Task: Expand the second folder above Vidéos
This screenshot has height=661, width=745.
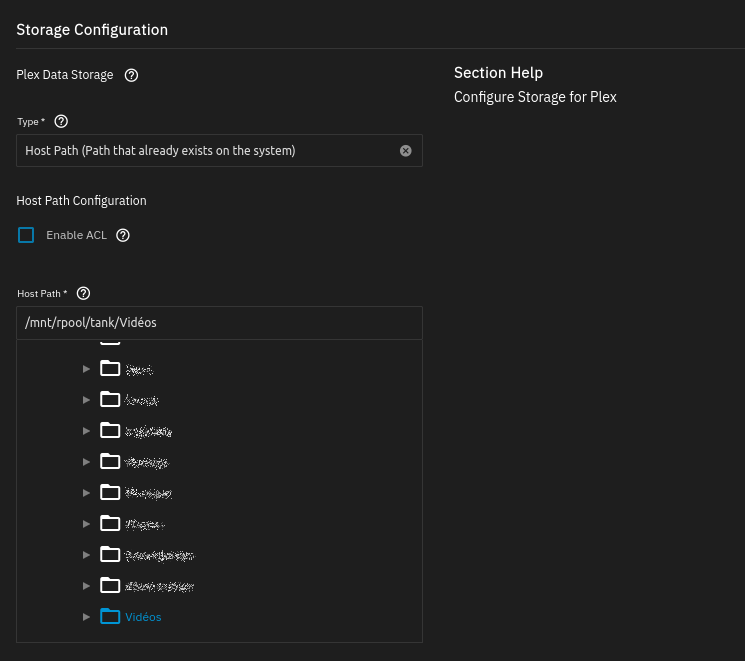Action: [x=86, y=555]
